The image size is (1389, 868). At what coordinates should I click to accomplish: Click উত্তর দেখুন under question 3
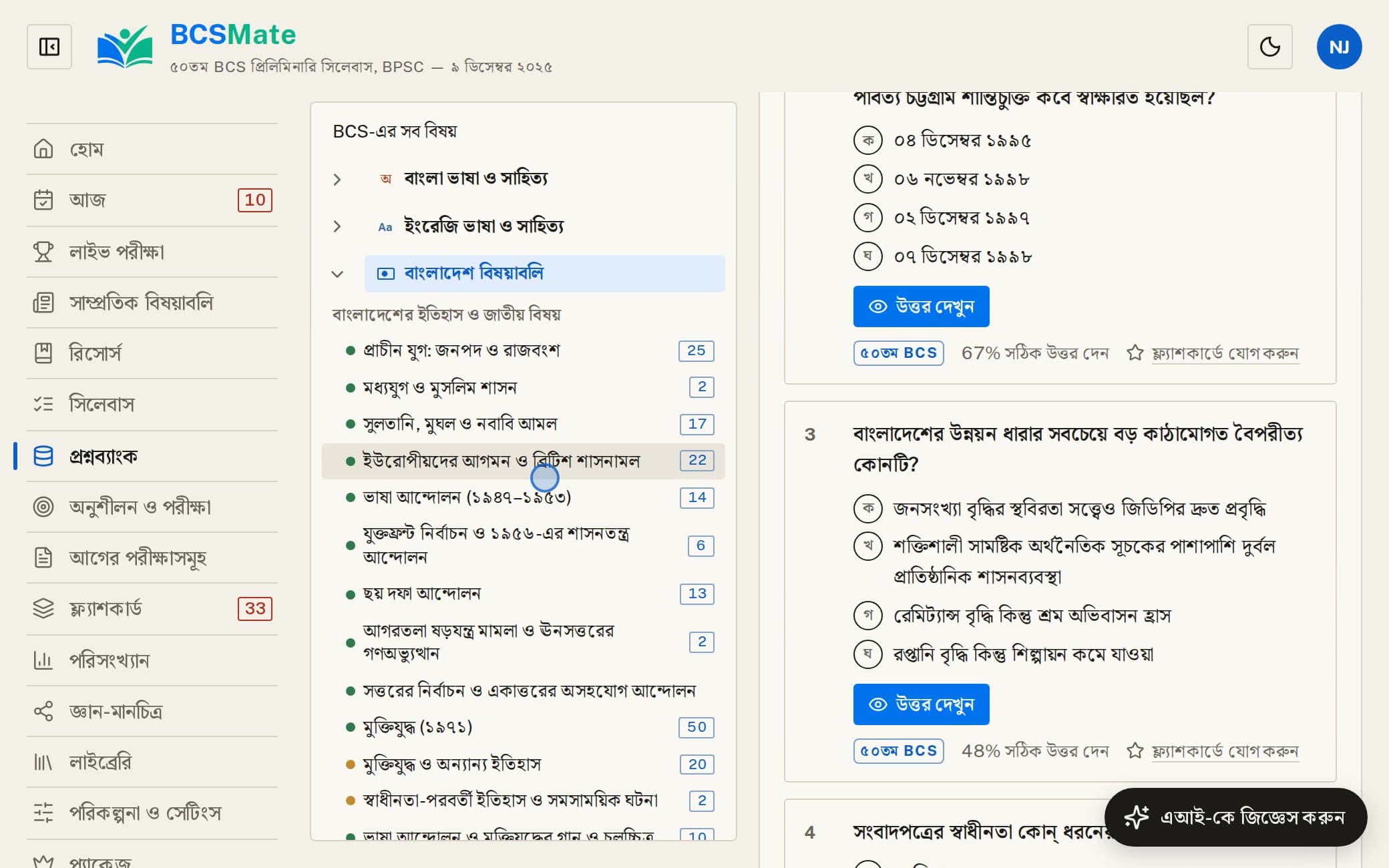tap(921, 704)
